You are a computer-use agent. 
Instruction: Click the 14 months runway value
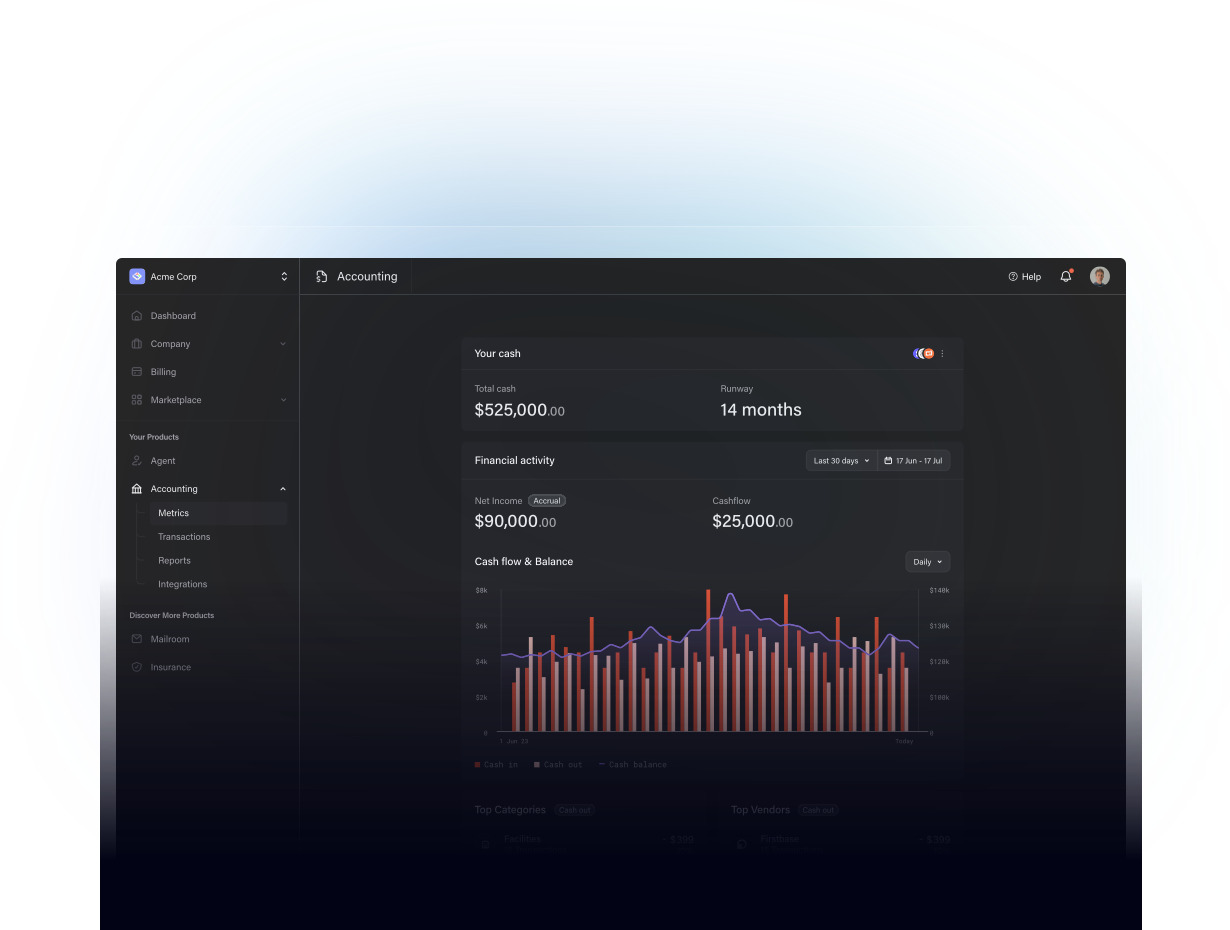pos(761,410)
